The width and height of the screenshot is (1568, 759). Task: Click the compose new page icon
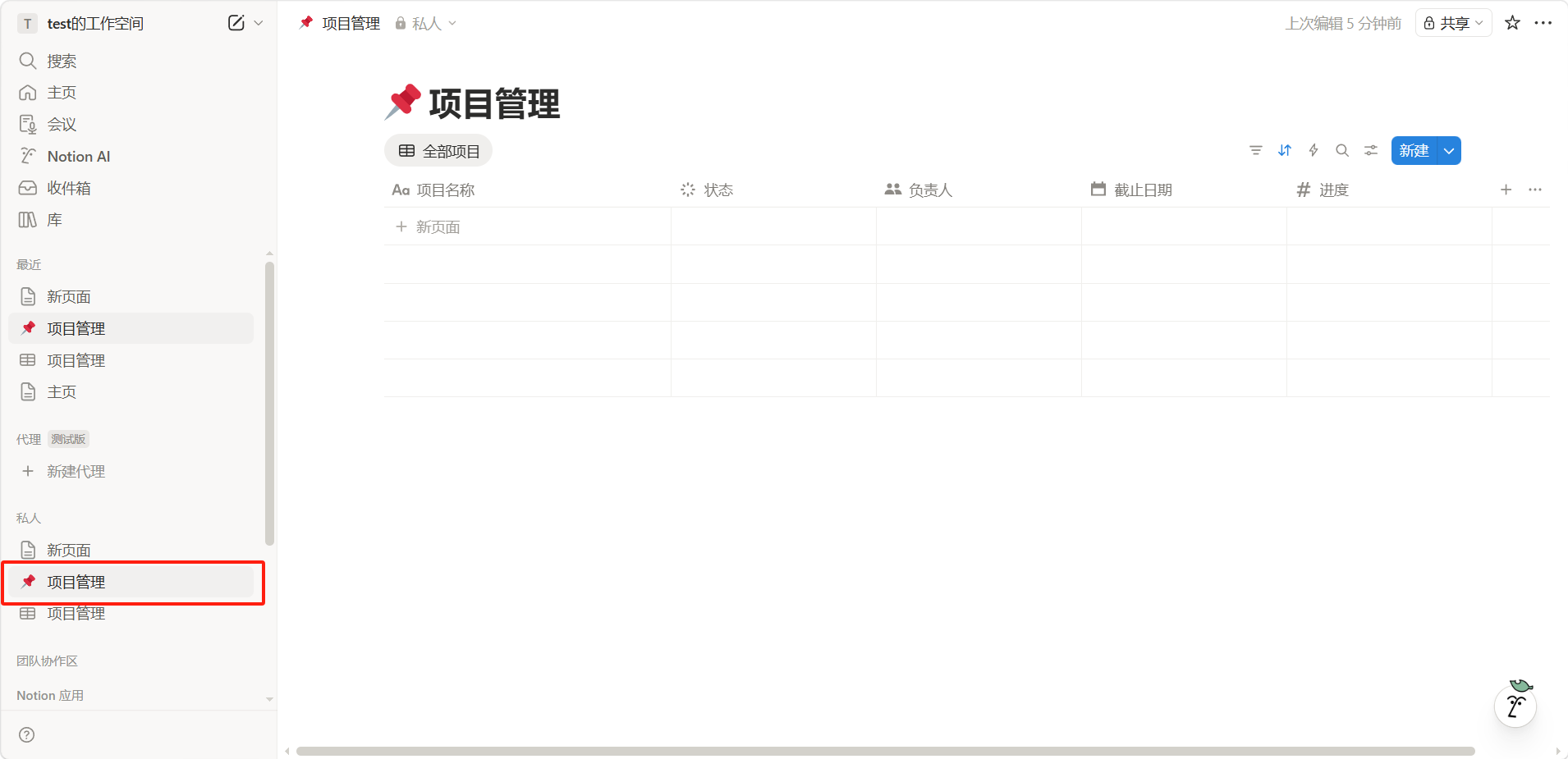[x=236, y=23]
